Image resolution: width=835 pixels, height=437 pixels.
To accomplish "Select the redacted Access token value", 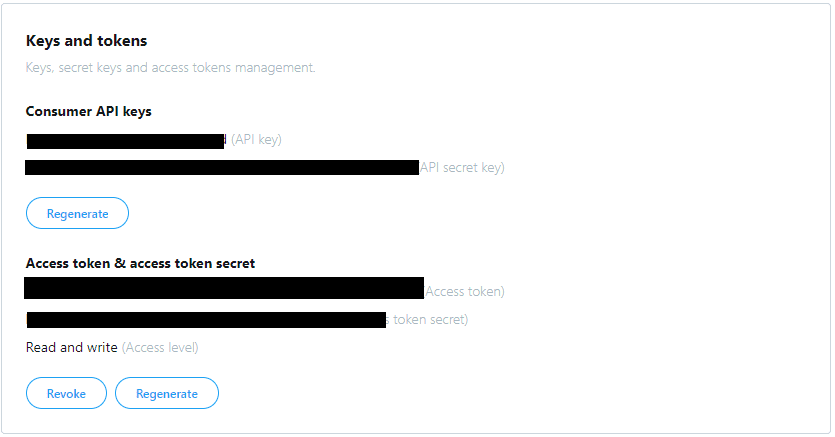I will click(x=224, y=287).
